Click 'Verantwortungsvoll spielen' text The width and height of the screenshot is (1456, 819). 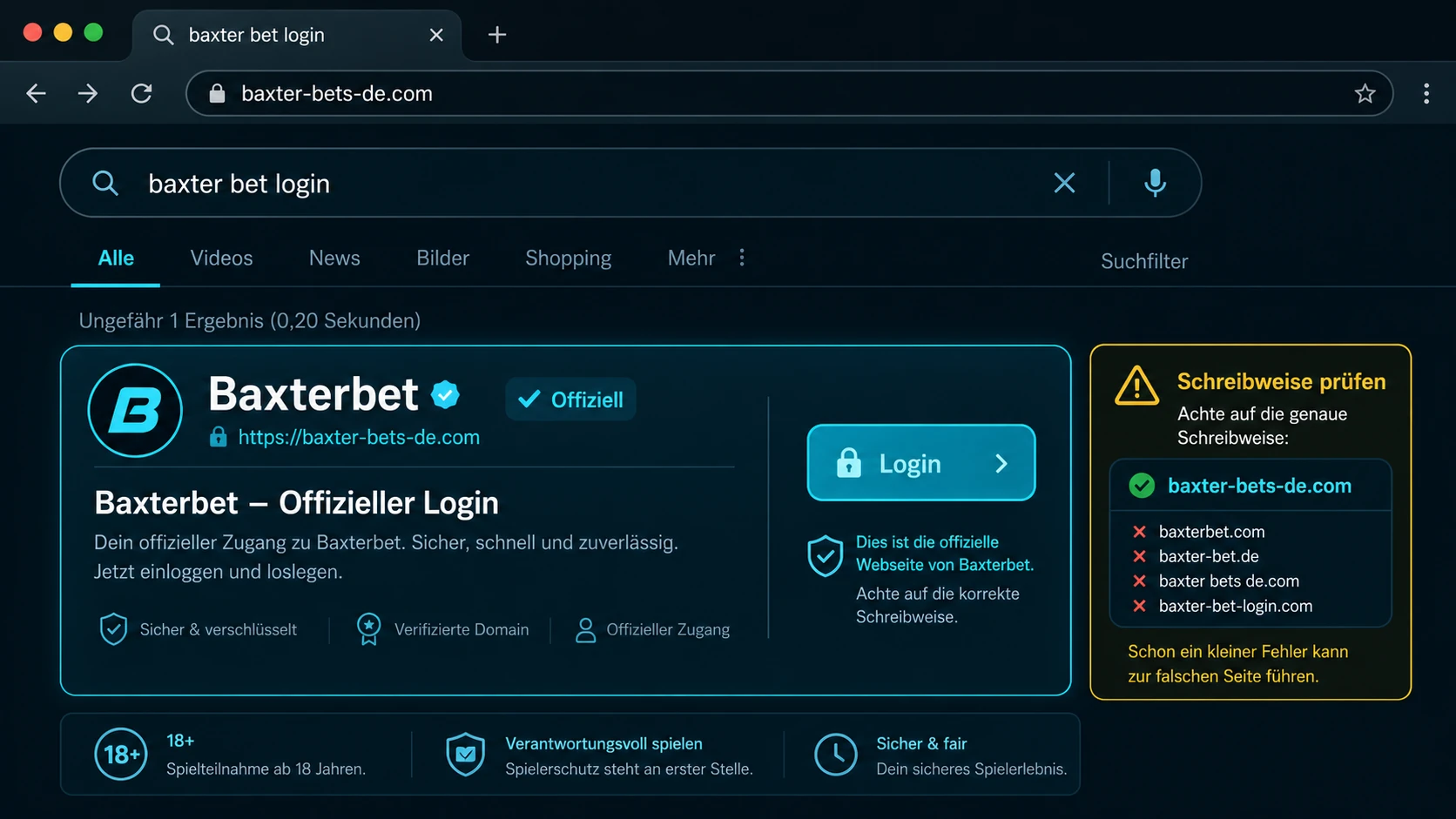pos(603,743)
